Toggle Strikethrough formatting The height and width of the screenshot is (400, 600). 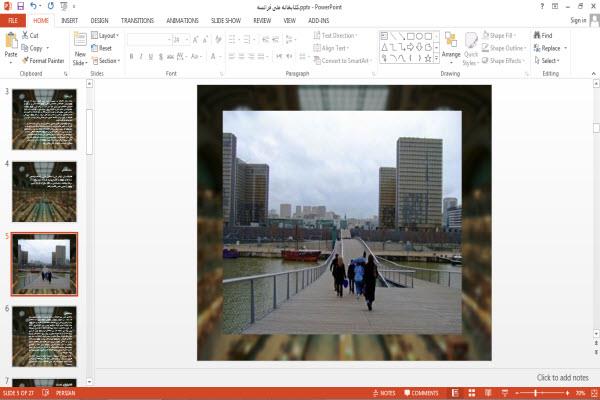170,57
